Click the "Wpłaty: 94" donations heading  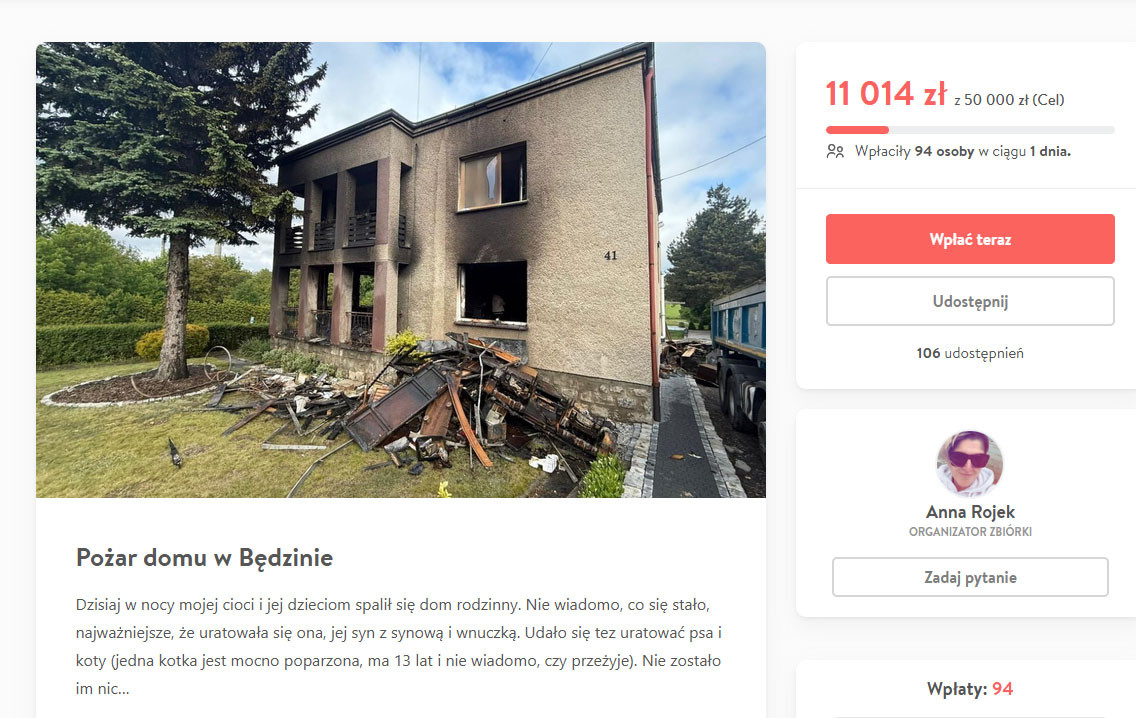click(970, 689)
